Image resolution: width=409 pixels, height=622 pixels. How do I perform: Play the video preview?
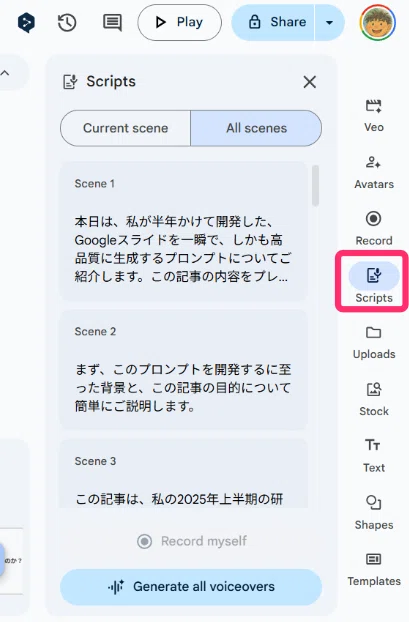pos(179,23)
